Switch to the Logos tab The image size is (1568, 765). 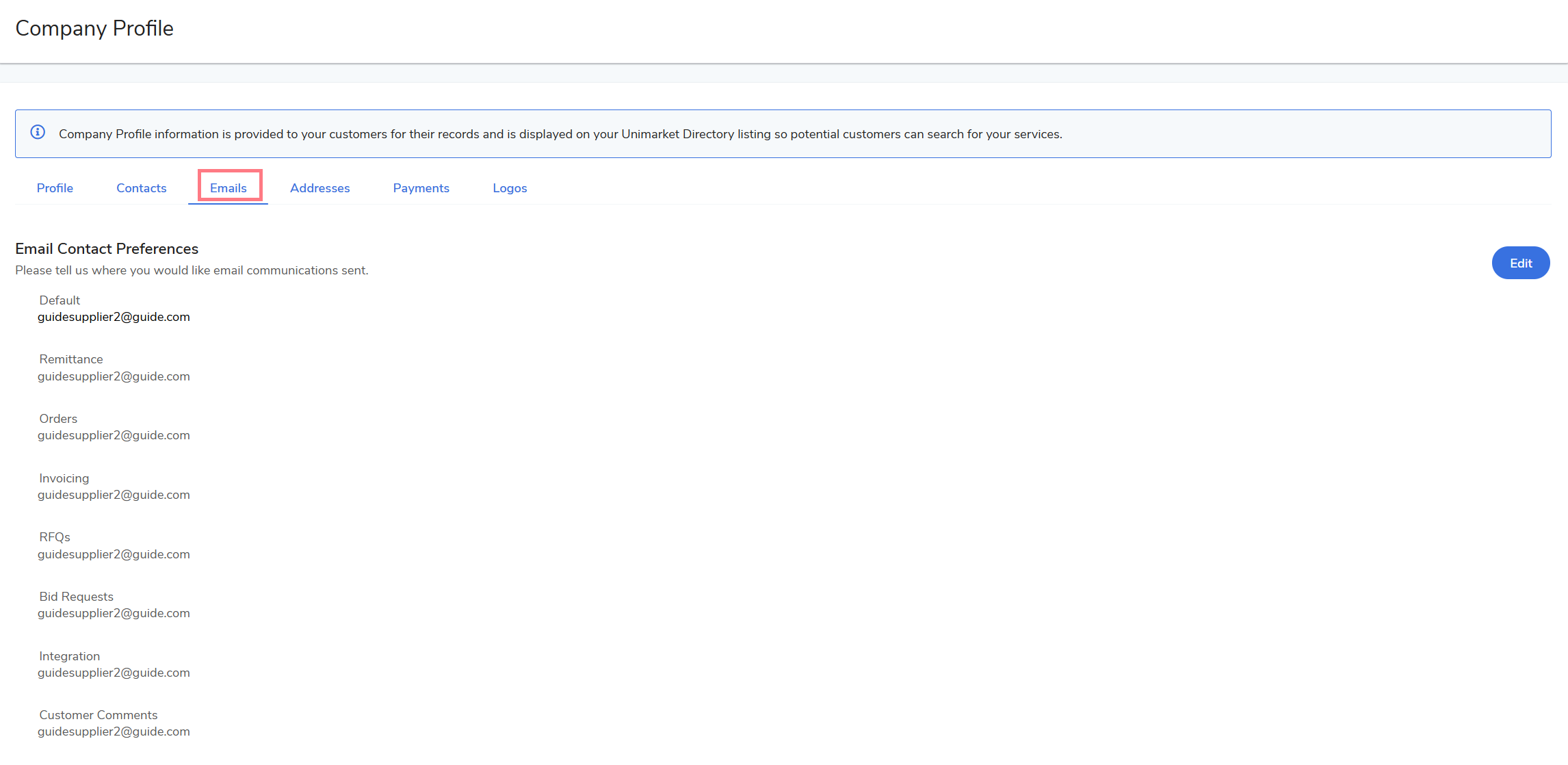pos(510,188)
